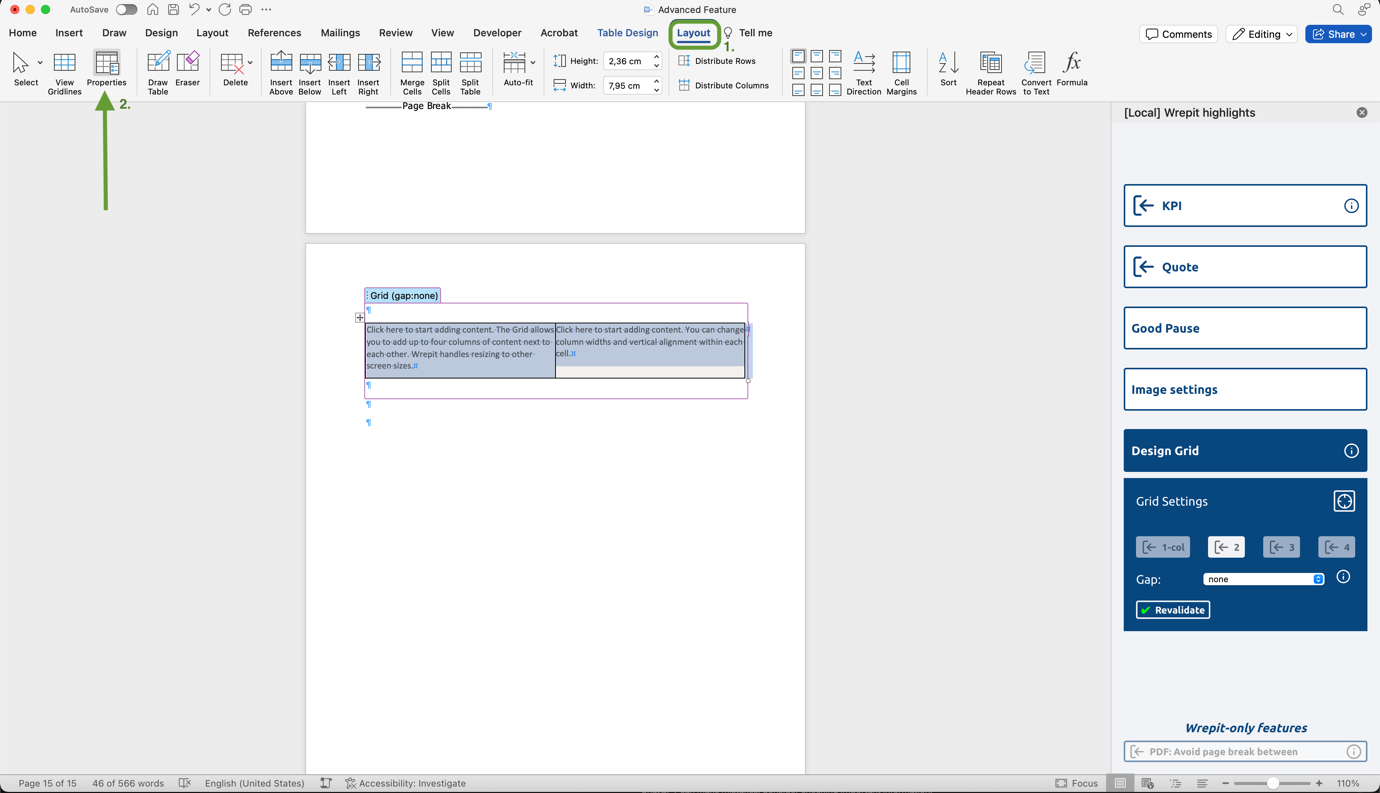Image resolution: width=1380 pixels, height=793 pixels.
Task: Expand the Delete dropdown in the ribbon
Action: pos(250,63)
